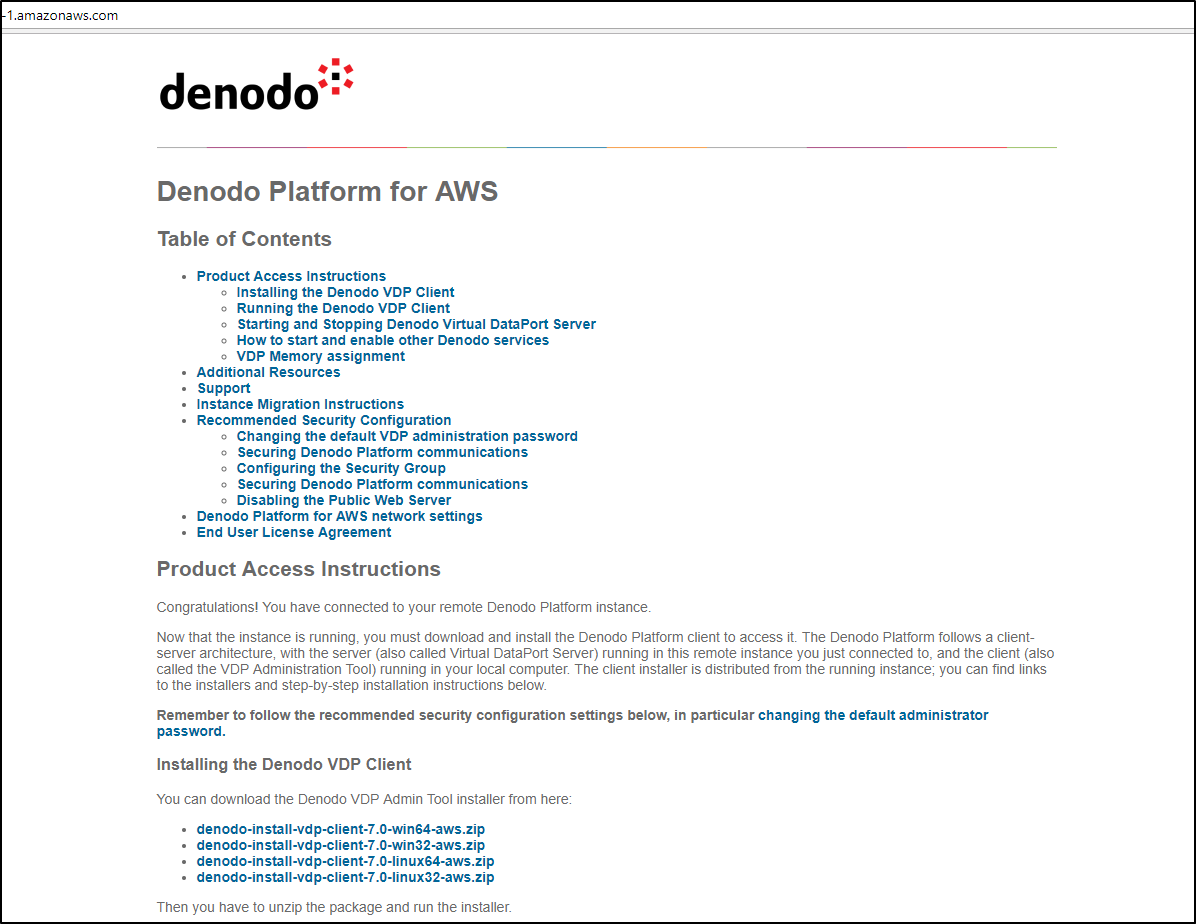Screen dimensions: 1196x924
Task: Jump to VDP Memory assignment
Action: pos(320,356)
